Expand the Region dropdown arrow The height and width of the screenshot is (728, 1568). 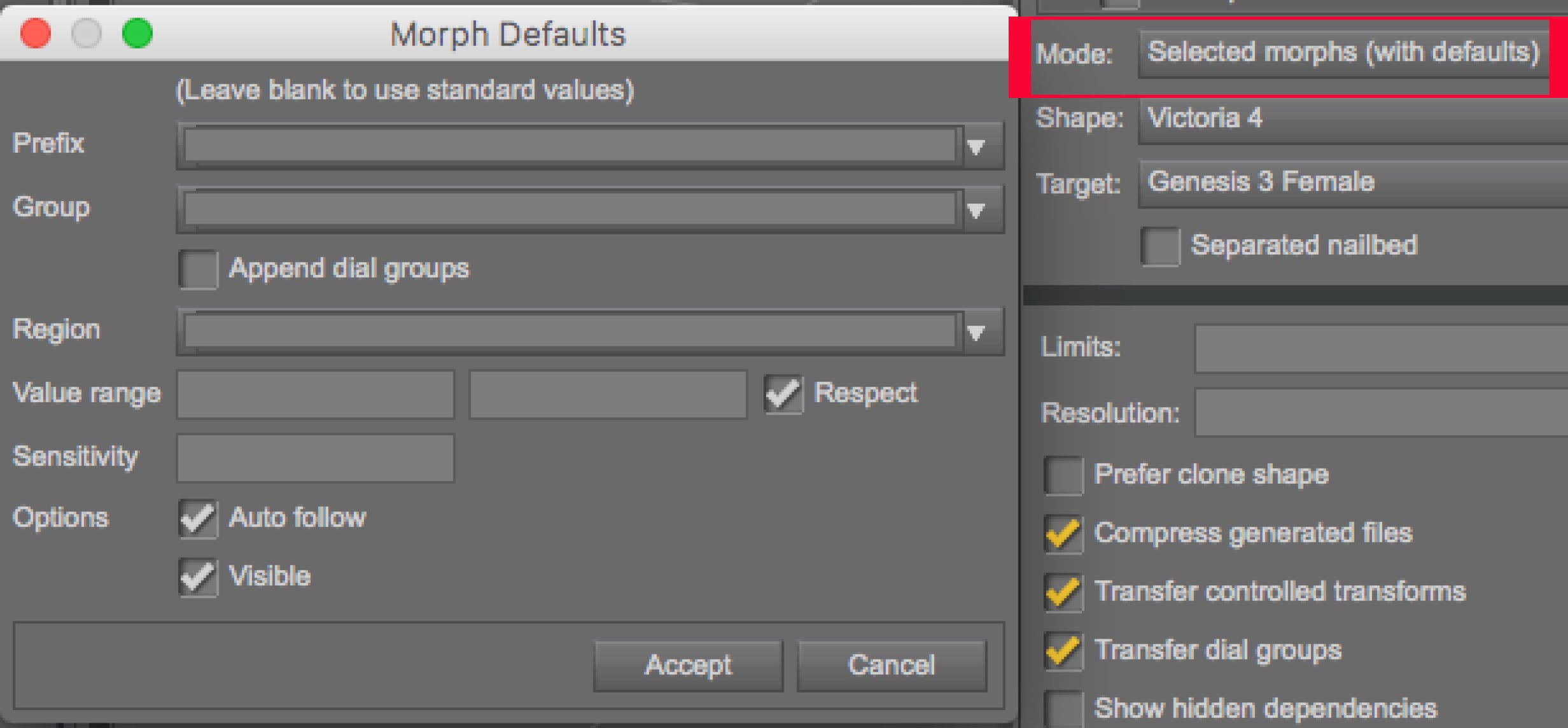click(x=976, y=332)
